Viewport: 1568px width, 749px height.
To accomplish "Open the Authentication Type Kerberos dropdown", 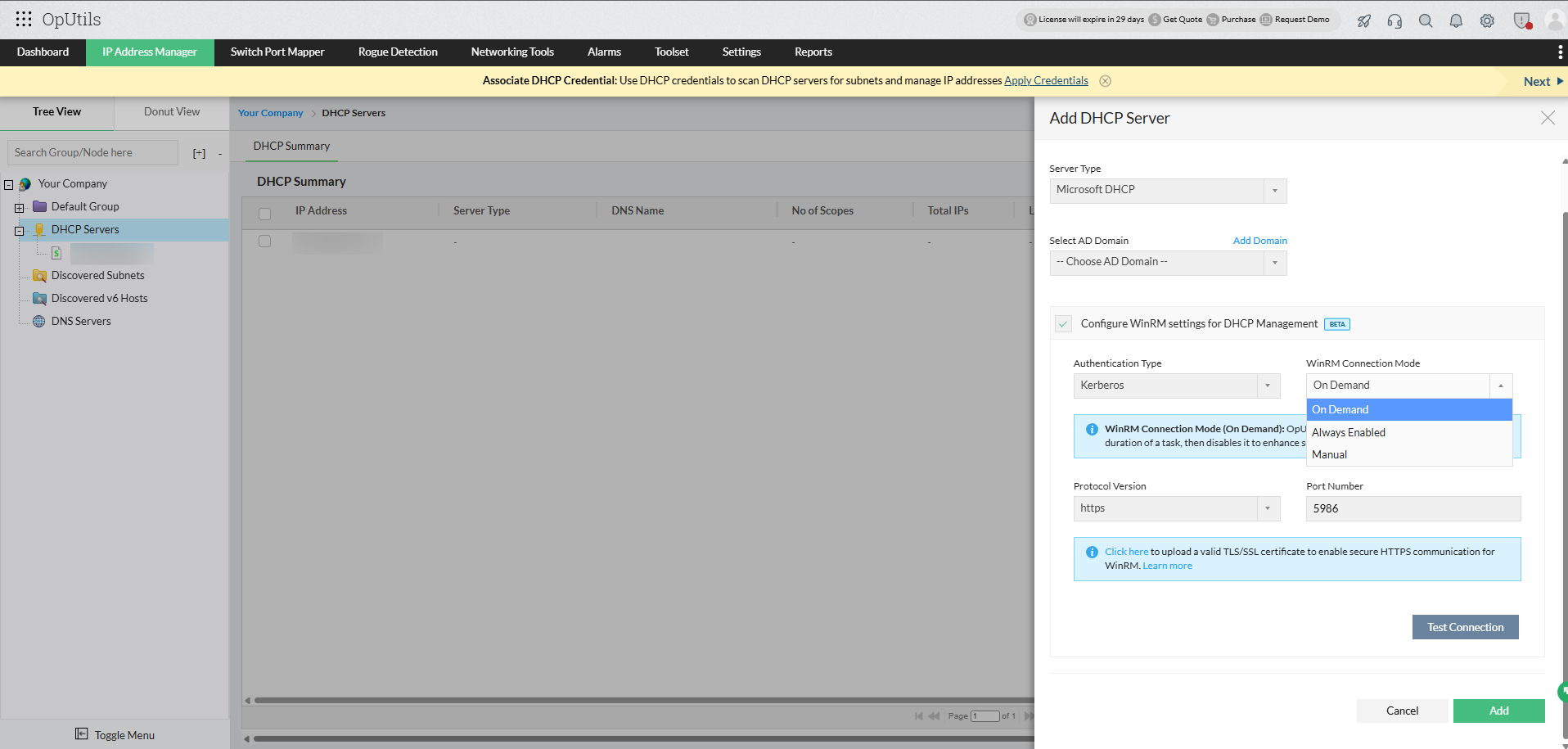I will [1177, 386].
